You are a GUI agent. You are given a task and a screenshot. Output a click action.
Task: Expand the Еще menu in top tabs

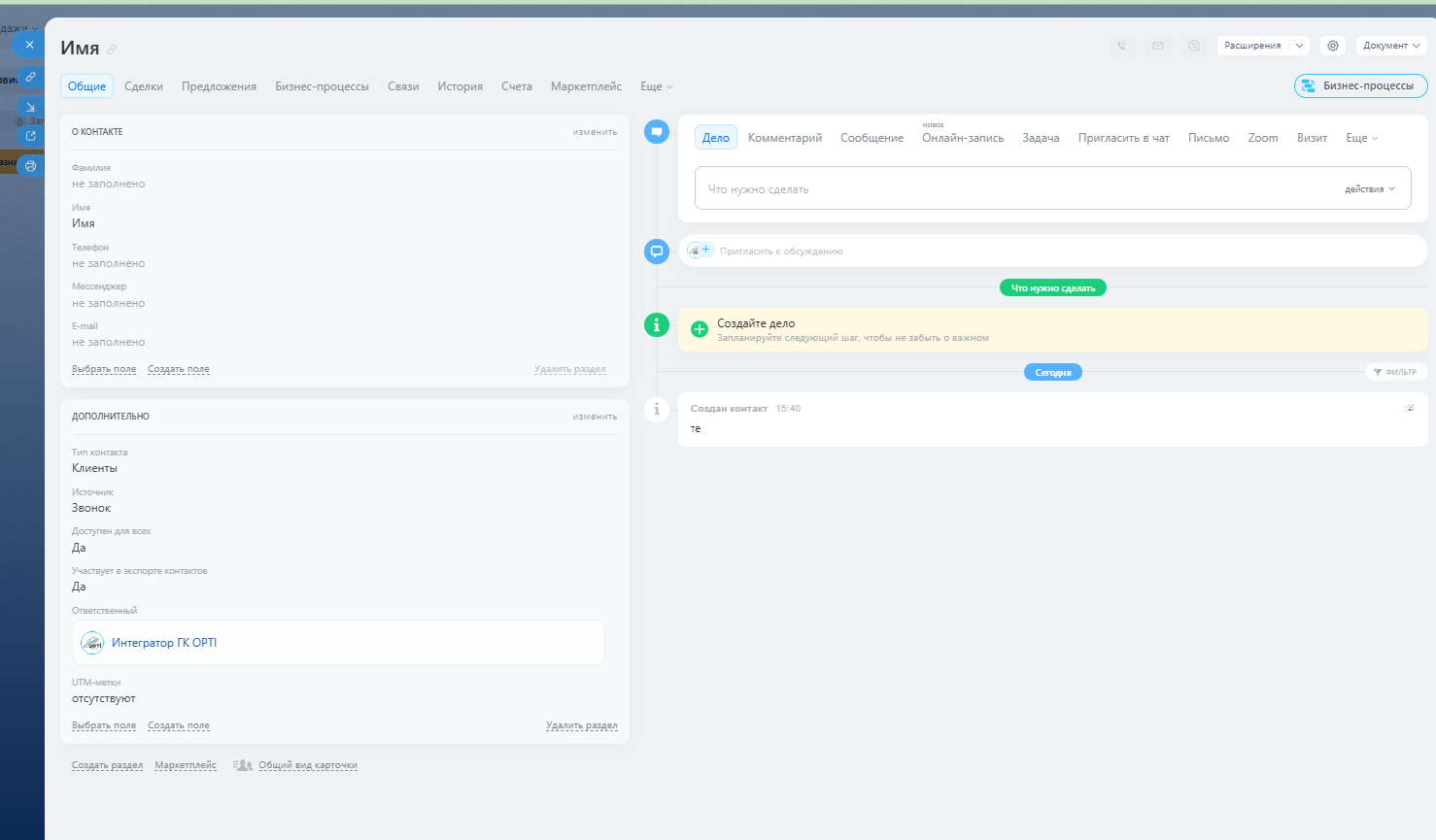click(656, 86)
